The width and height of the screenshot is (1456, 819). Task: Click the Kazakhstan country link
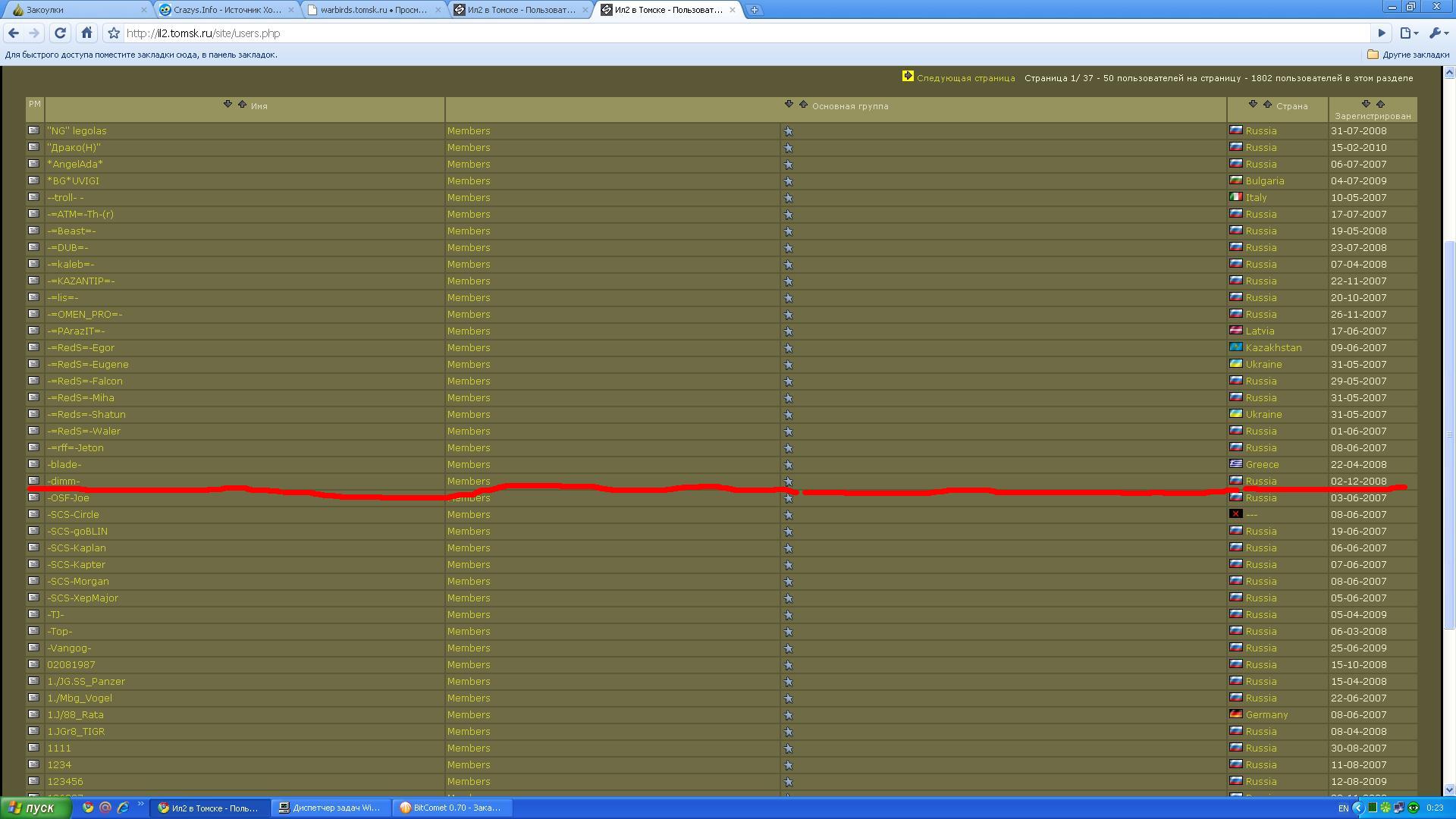point(1273,348)
